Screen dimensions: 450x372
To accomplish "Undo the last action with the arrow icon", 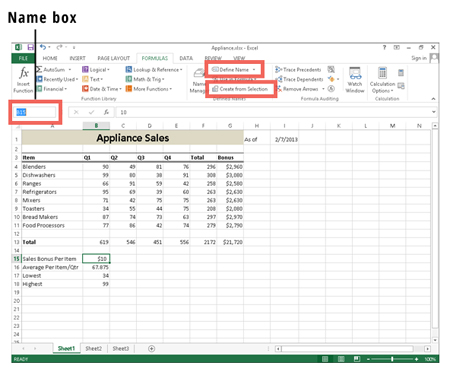I will (x=43, y=47).
